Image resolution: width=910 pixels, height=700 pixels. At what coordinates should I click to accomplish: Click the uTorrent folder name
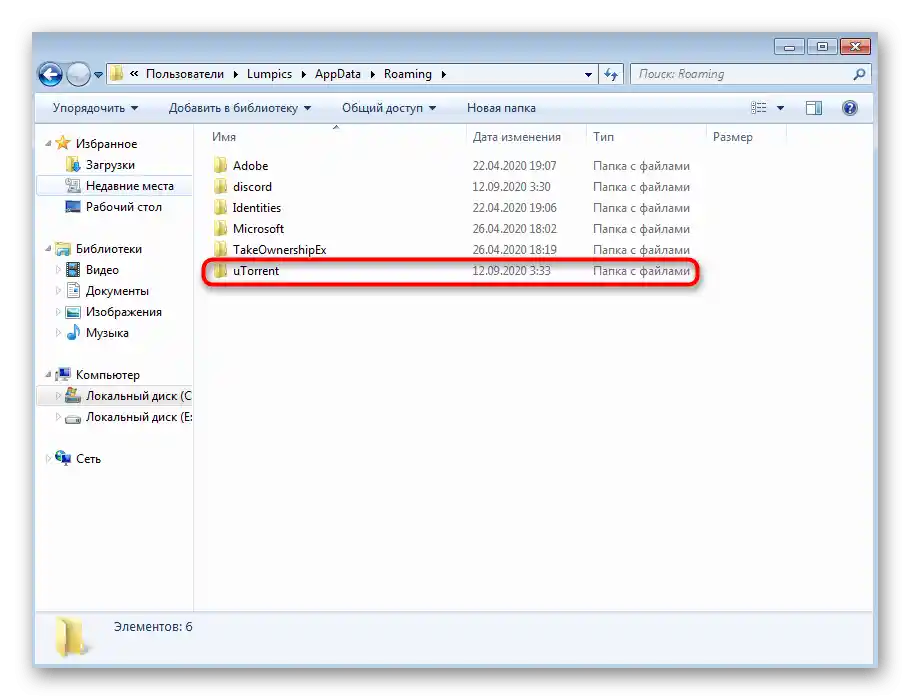tap(256, 271)
